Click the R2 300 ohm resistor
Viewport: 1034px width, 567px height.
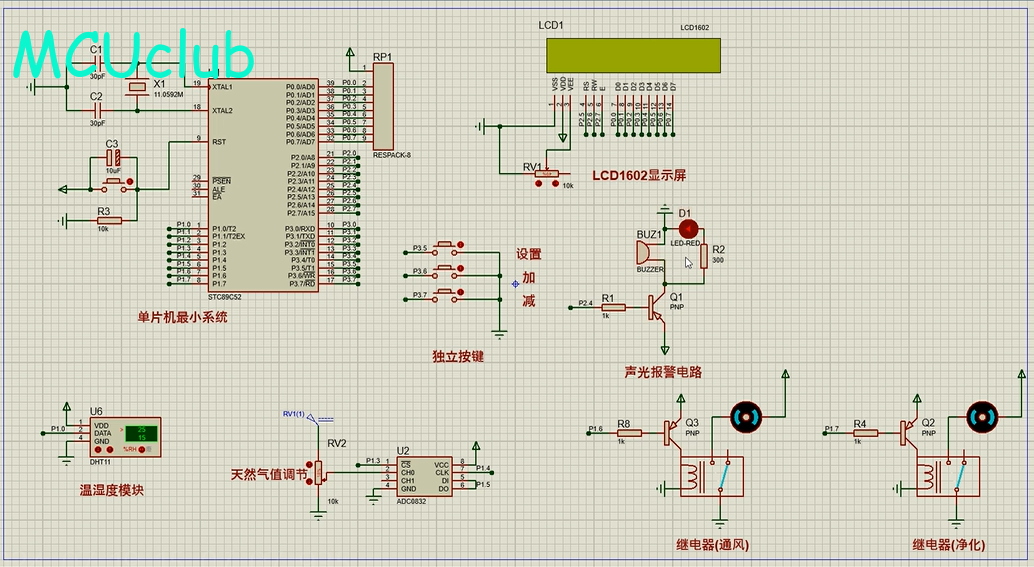pyautogui.click(x=704, y=255)
